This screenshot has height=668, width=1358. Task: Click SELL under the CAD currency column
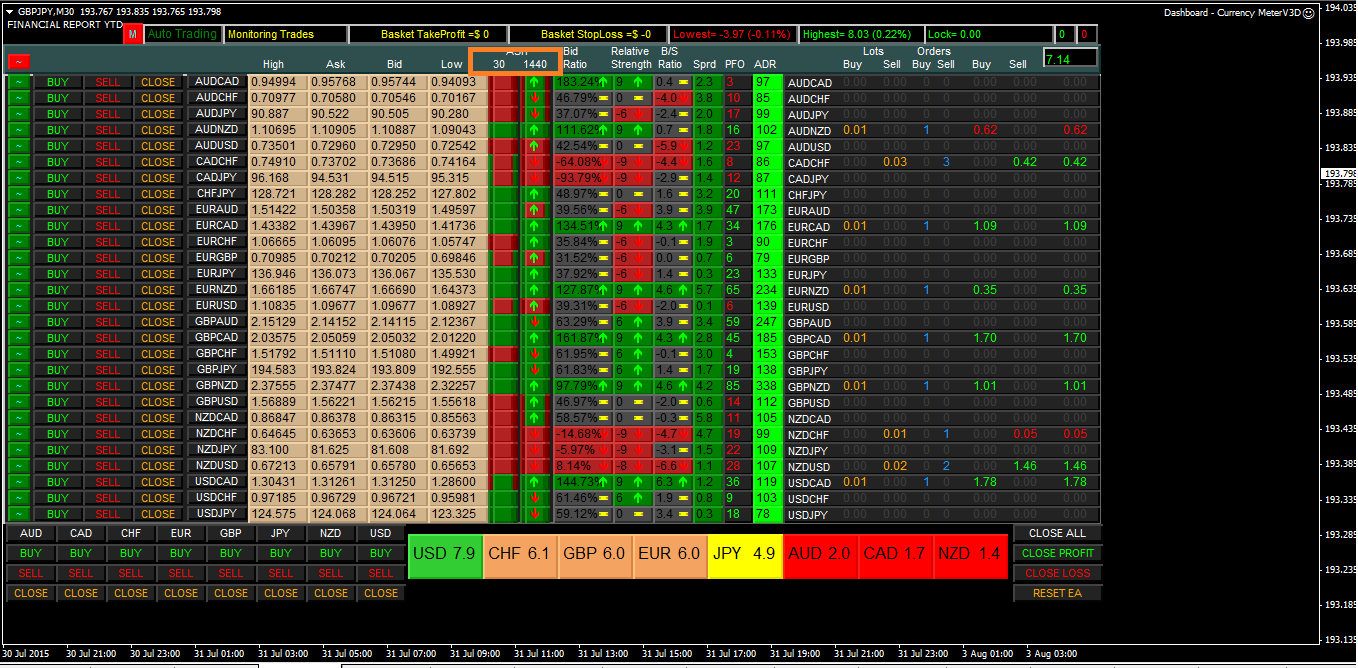tap(81, 573)
